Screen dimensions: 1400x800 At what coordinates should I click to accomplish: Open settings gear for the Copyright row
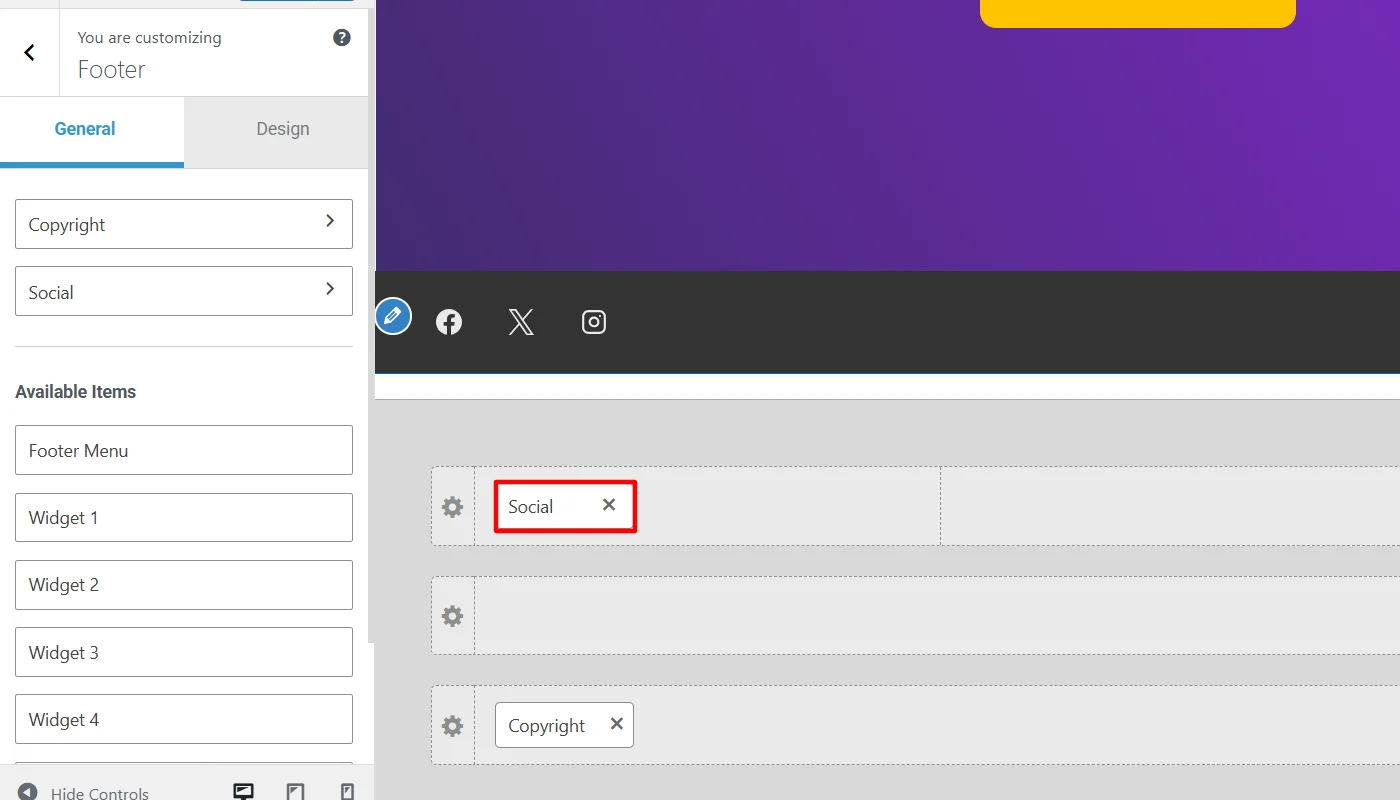click(453, 726)
